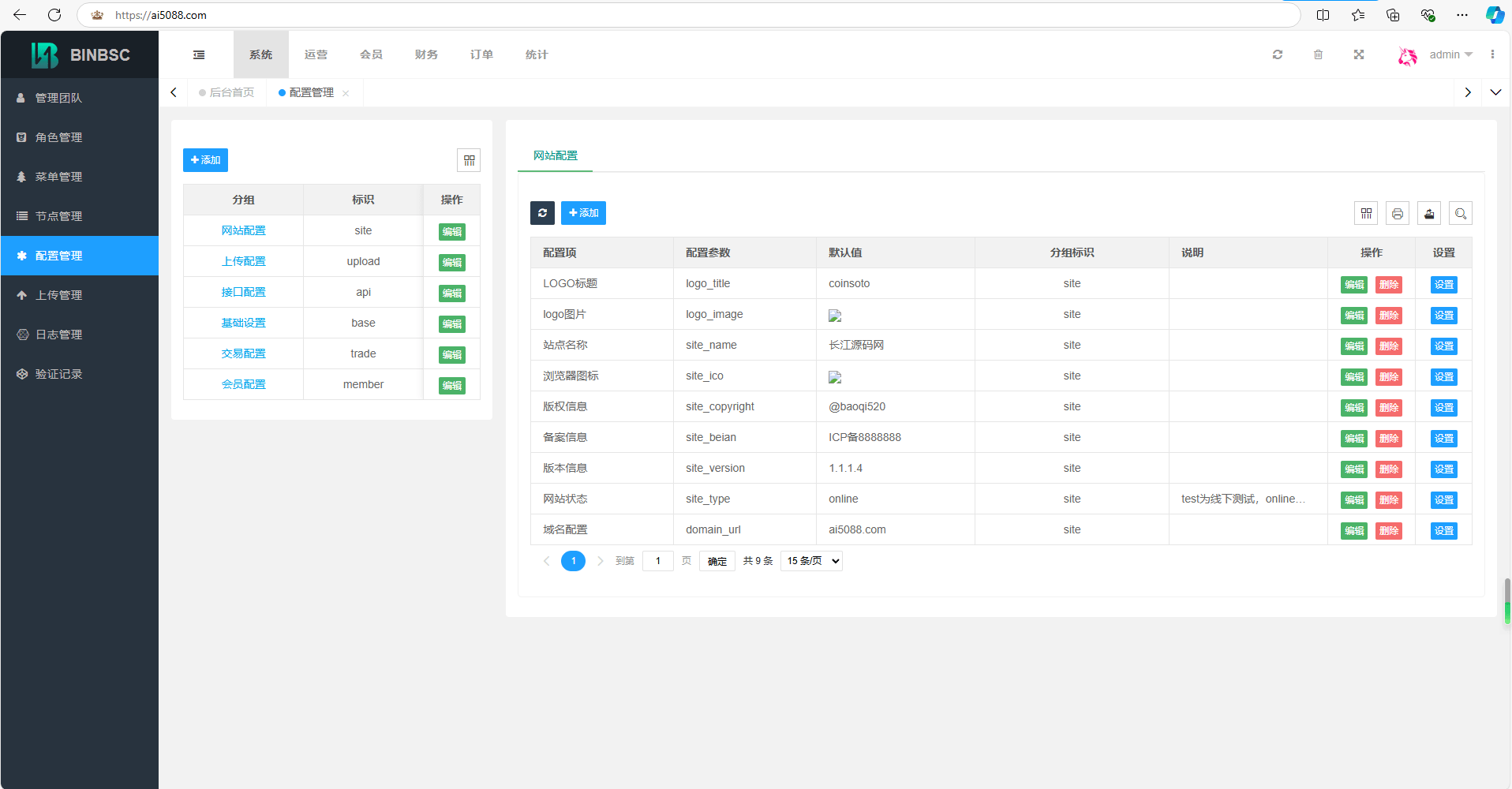This screenshot has width=1512, height=789.
Task: Click the trash clear-cache icon in header
Action: (1318, 54)
